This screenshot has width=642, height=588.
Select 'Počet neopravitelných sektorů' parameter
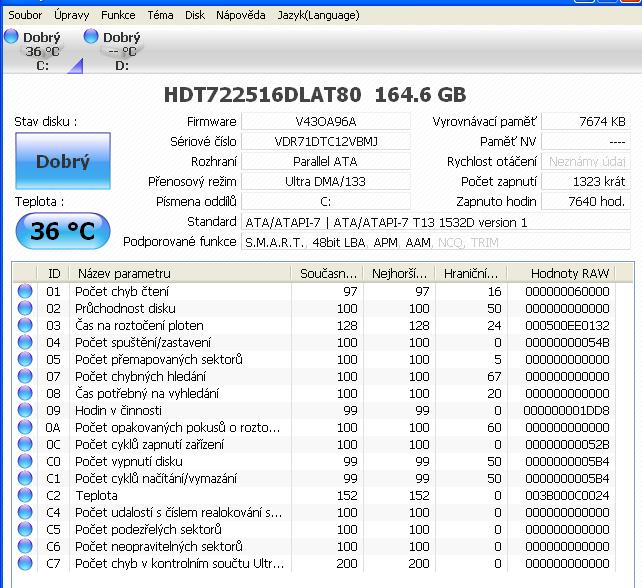coord(159,546)
